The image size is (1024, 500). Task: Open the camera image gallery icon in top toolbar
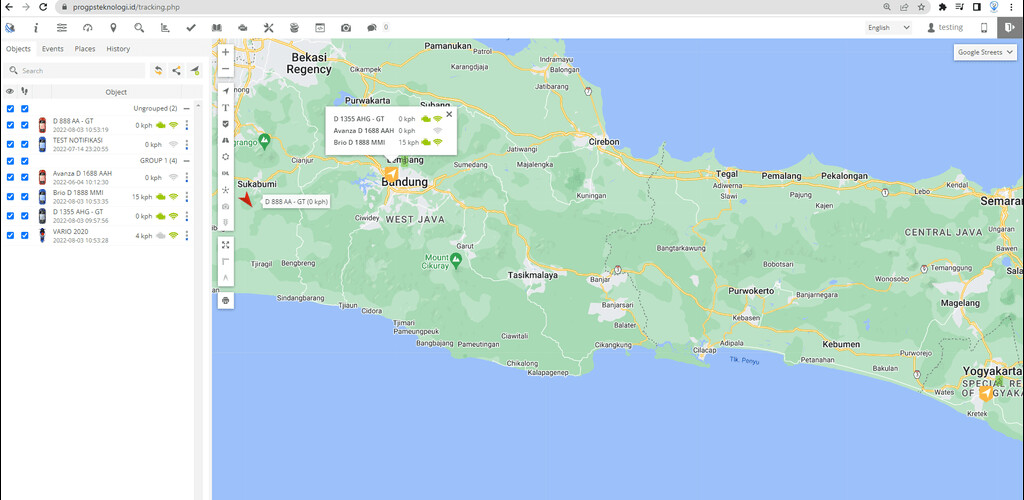click(x=345, y=27)
